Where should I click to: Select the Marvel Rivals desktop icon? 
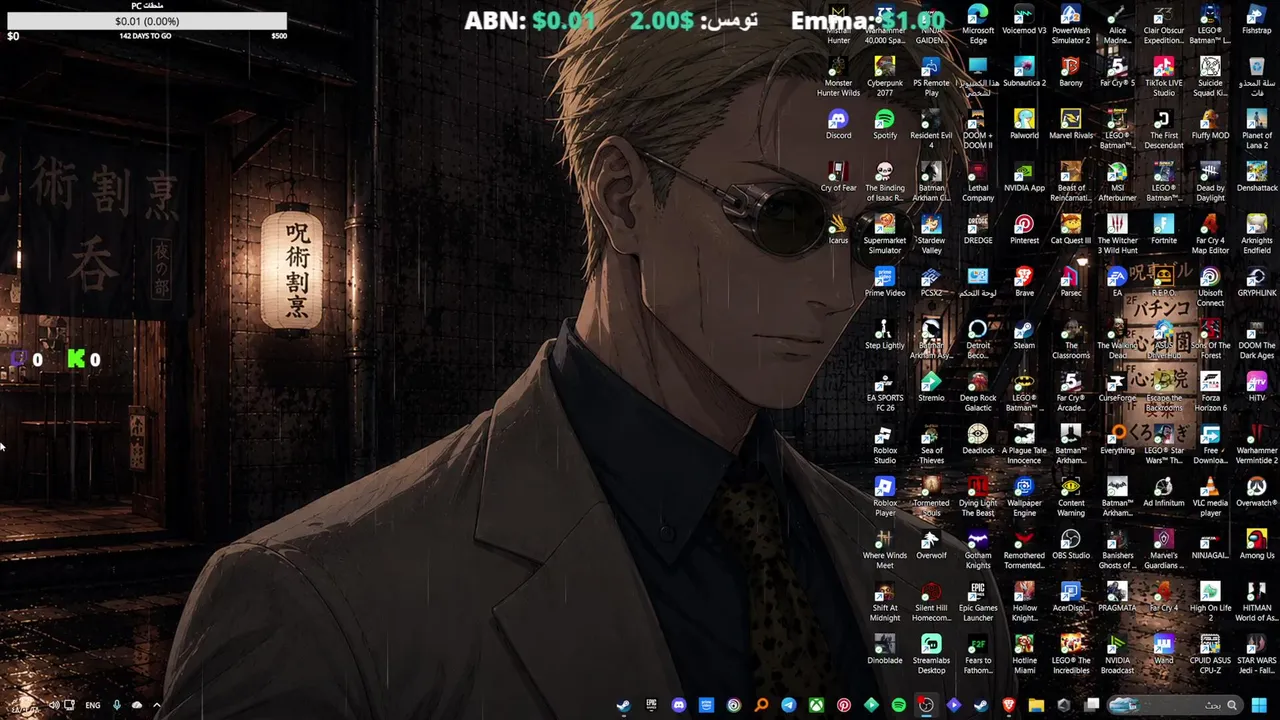pyautogui.click(x=1071, y=124)
